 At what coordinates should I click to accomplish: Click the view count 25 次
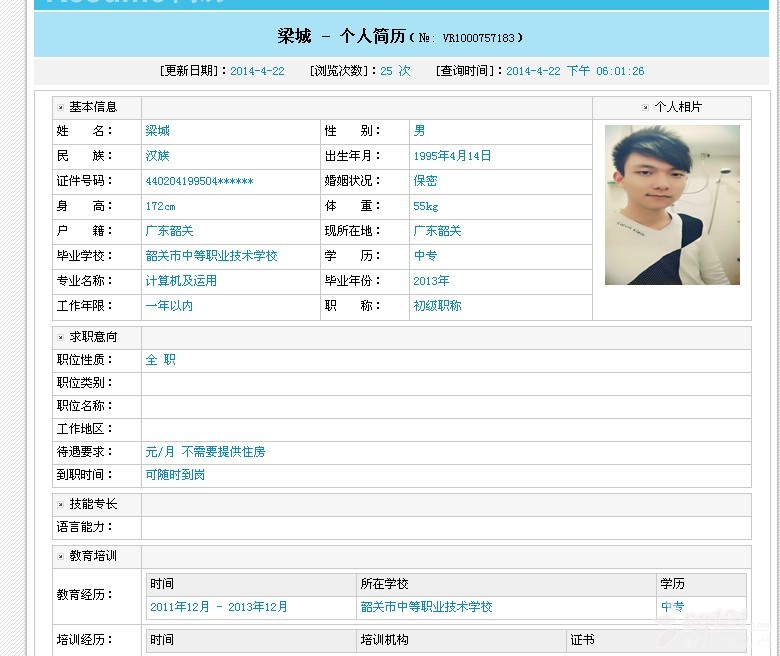pyautogui.click(x=395, y=71)
